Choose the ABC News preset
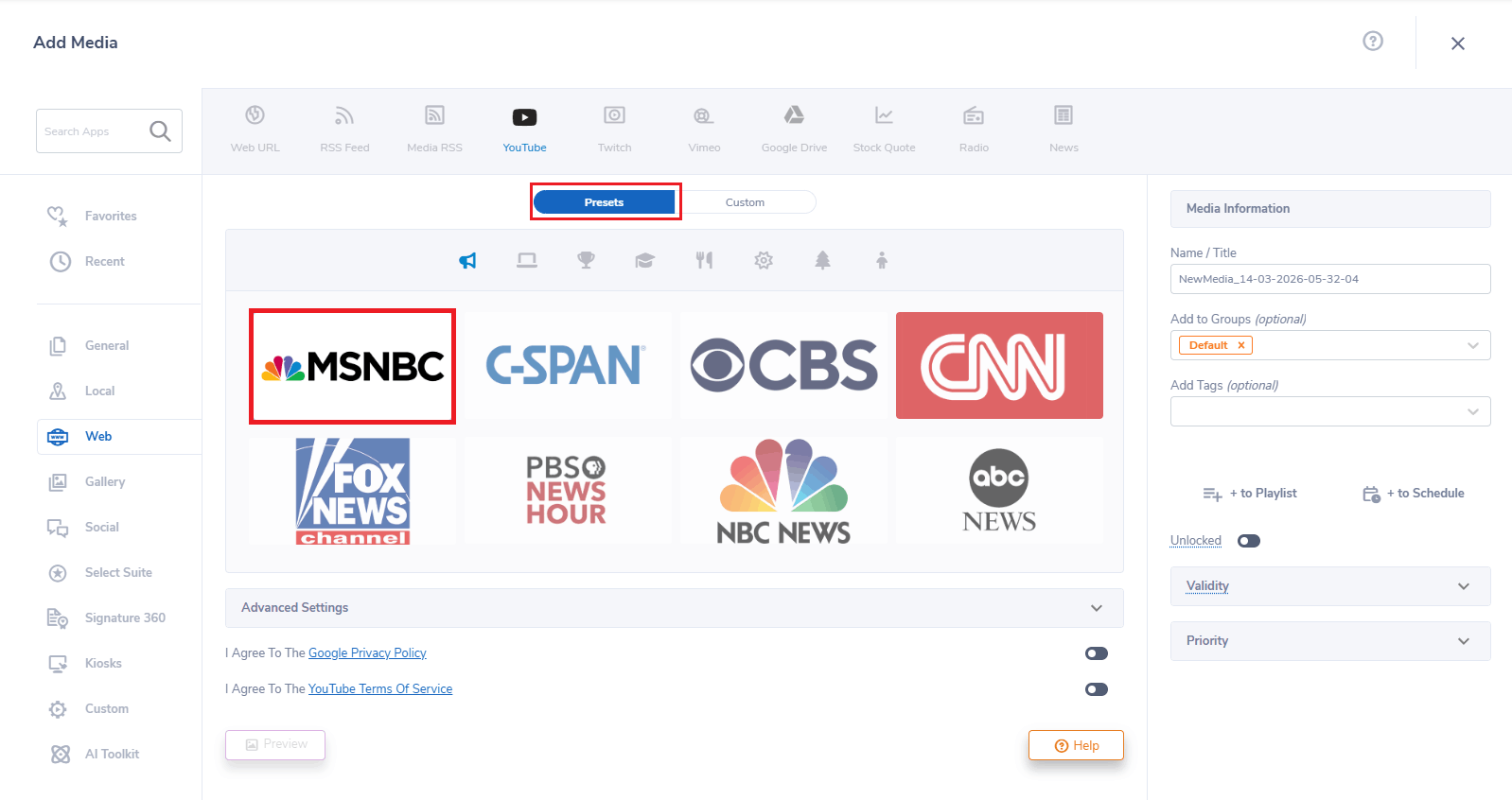This screenshot has height=800, width=1512. pyautogui.click(x=999, y=491)
